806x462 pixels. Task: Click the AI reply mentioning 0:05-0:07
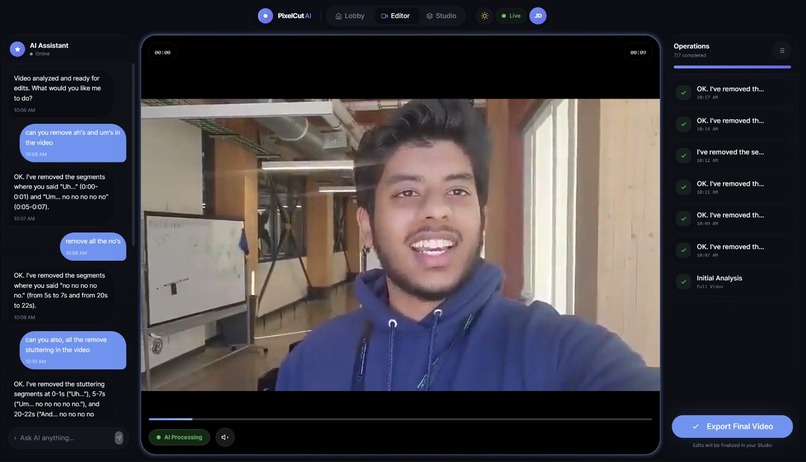[x=60, y=198]
